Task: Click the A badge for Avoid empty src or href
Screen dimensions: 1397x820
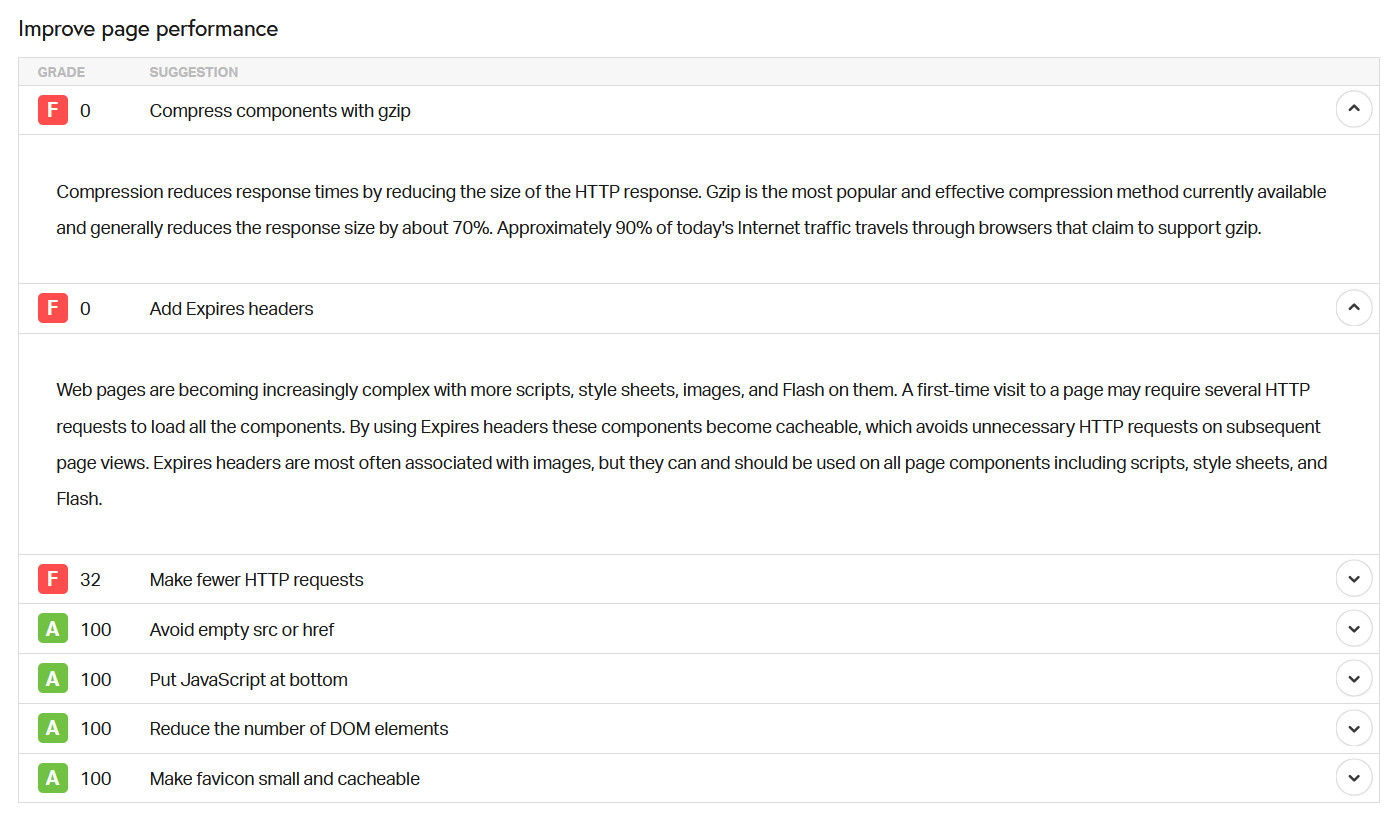Action: coord(52,629)
